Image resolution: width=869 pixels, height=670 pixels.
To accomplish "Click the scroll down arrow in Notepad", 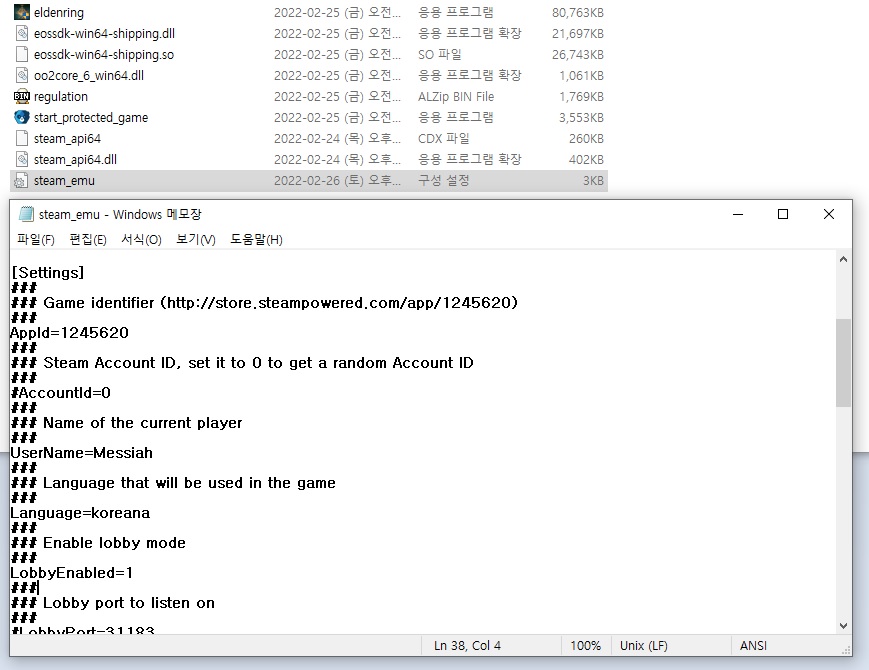I will click(x=843, y=626).
